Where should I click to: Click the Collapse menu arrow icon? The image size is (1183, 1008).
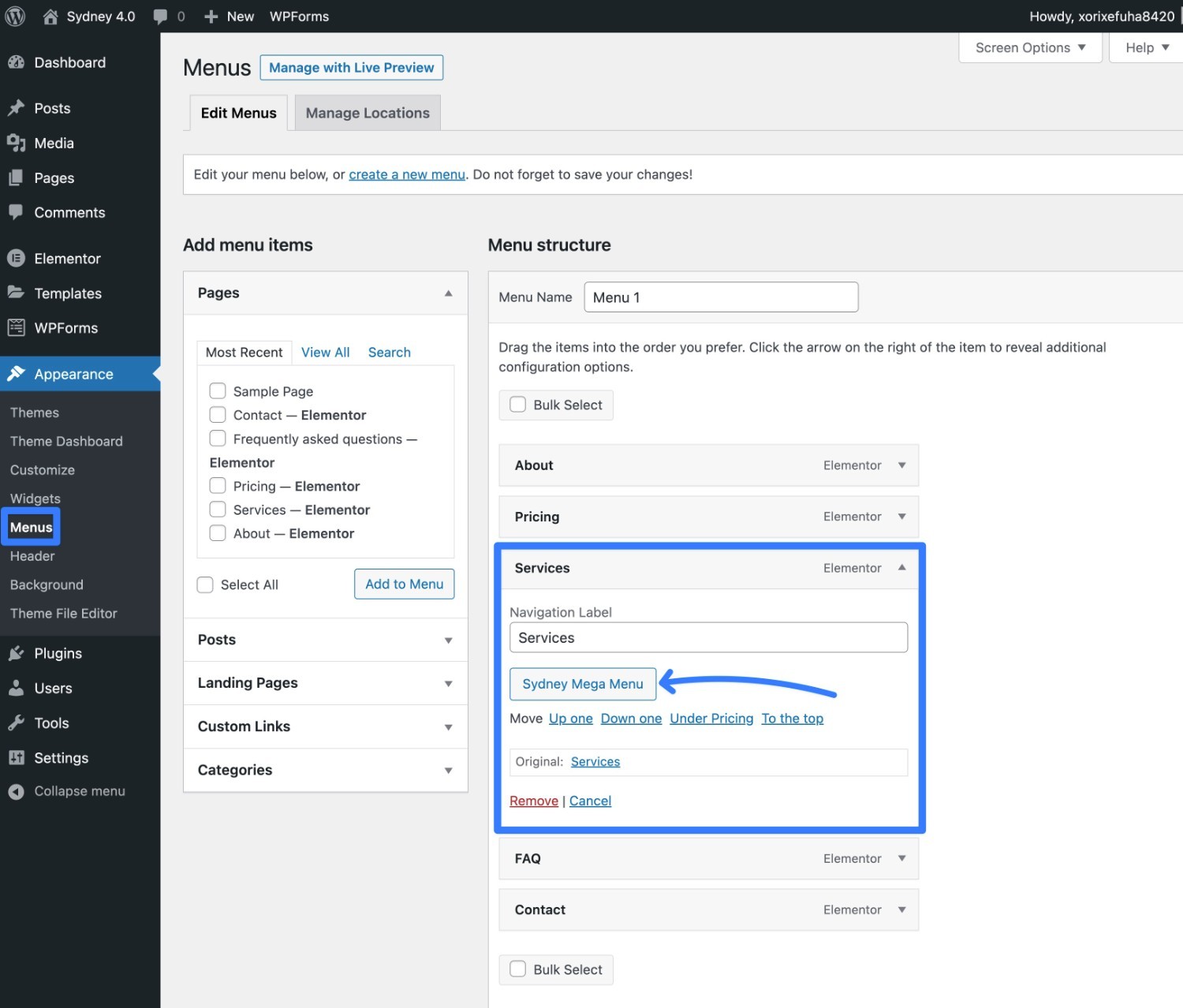(16, 791)
